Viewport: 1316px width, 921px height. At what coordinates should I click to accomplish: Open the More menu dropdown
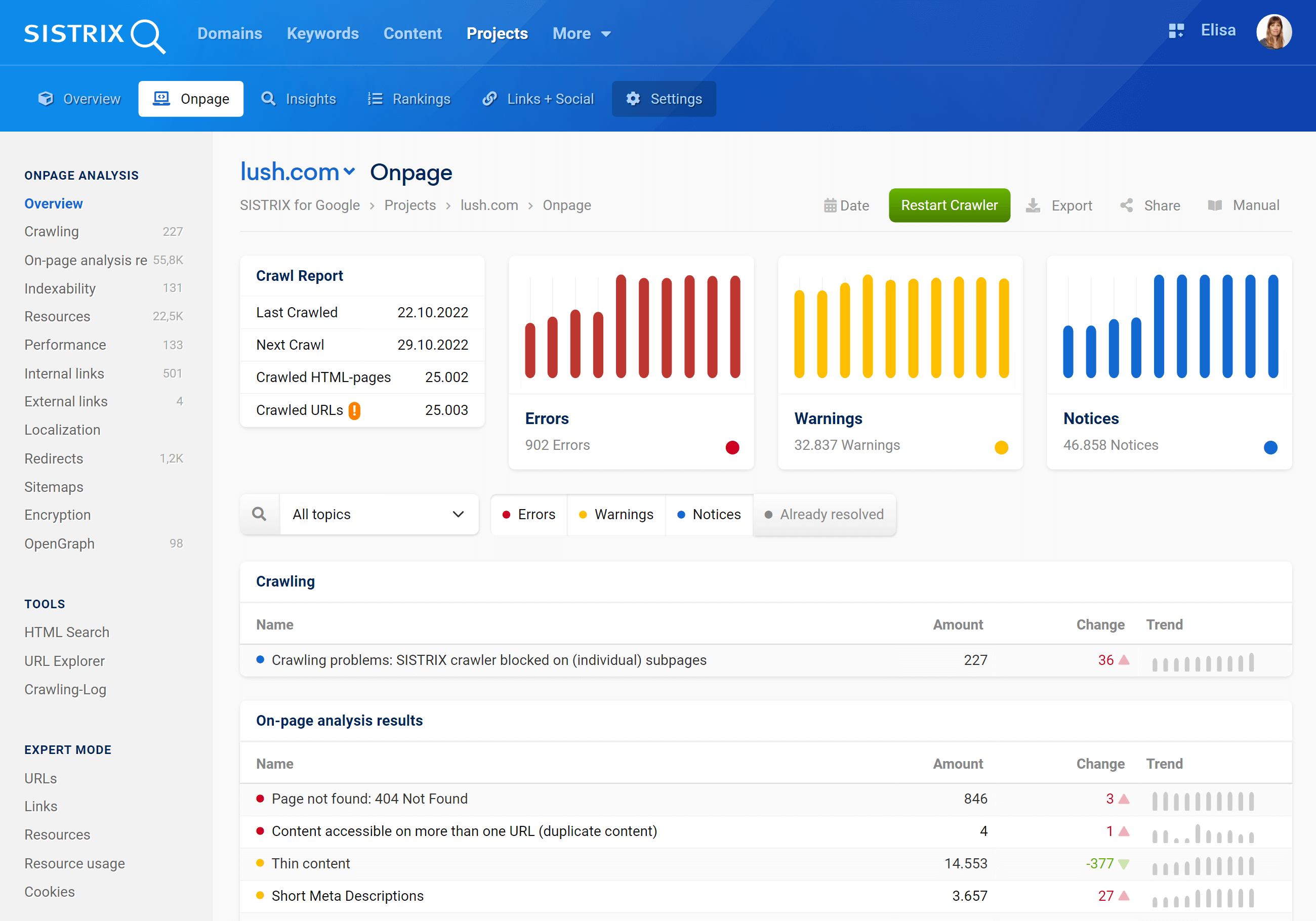coord(582,34)
